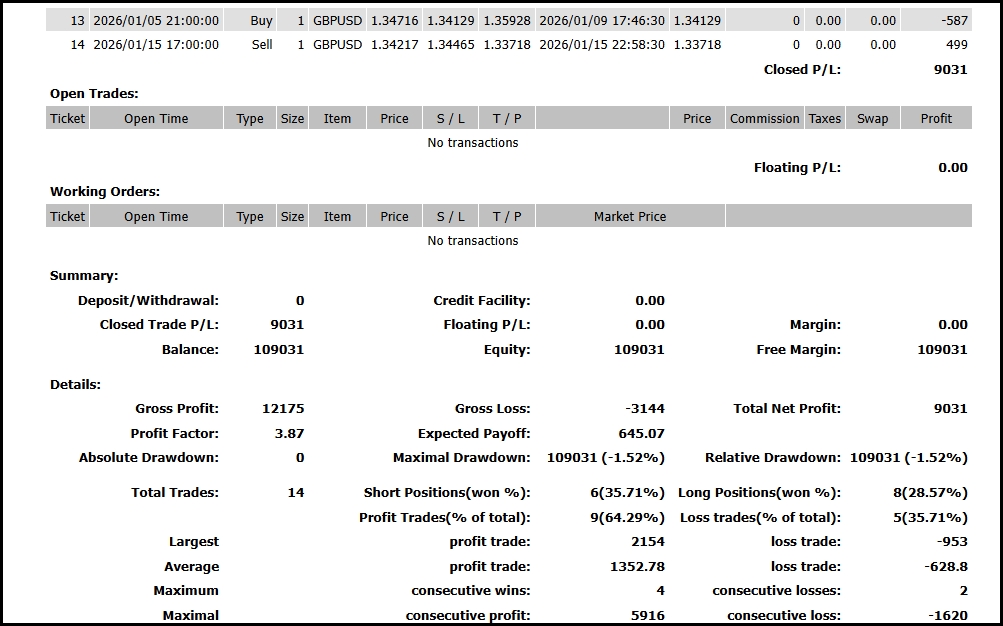Click the Total Trades value 14
This screenshot has height=626, width=1003.
[x=295, y=492]
